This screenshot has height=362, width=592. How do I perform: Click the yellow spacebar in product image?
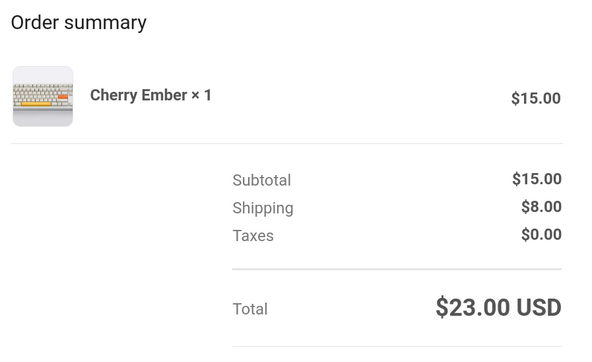pyautogui.click(x=36, y=104)
